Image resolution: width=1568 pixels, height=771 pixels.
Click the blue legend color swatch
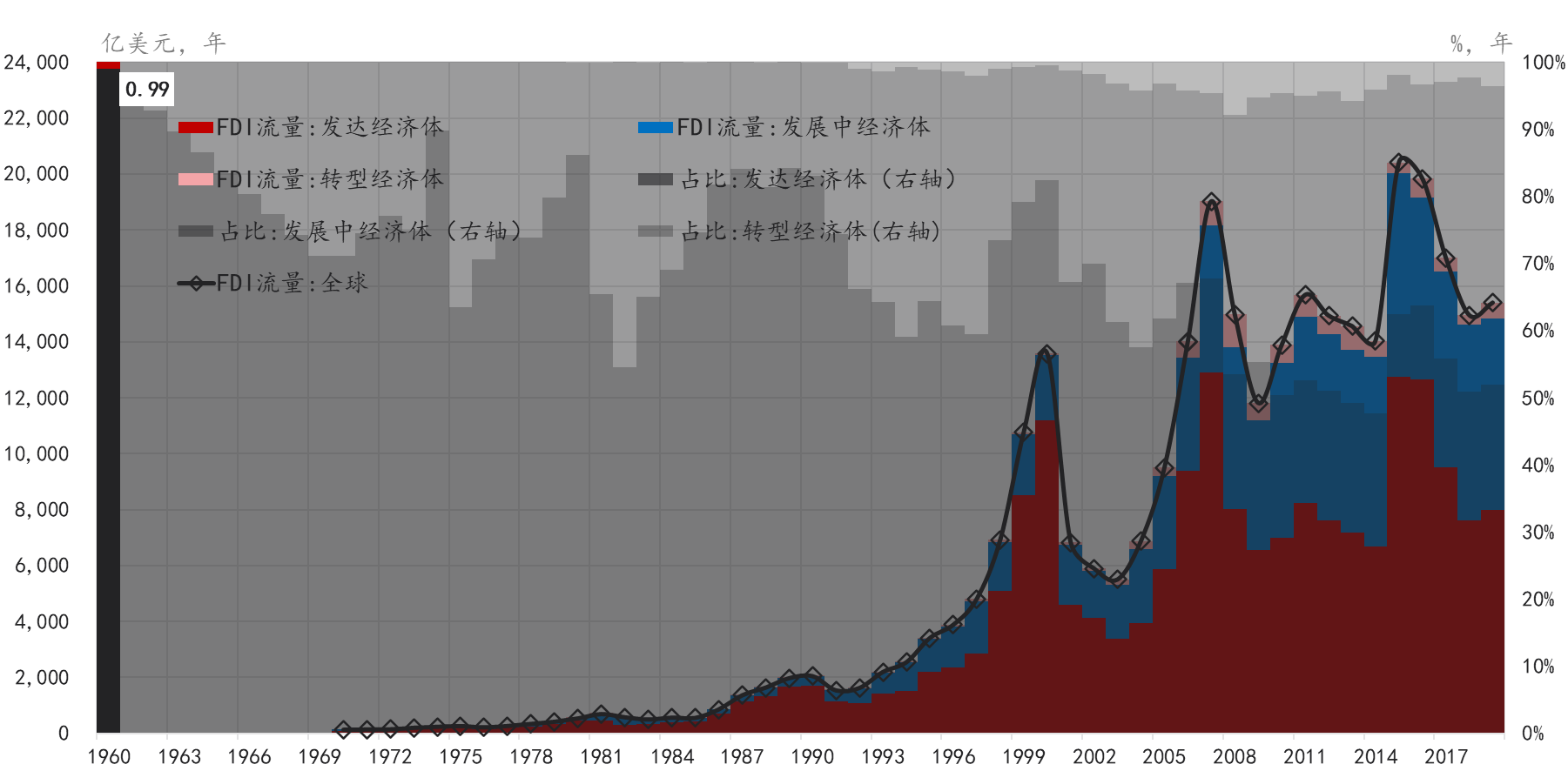tap(655, 127)
